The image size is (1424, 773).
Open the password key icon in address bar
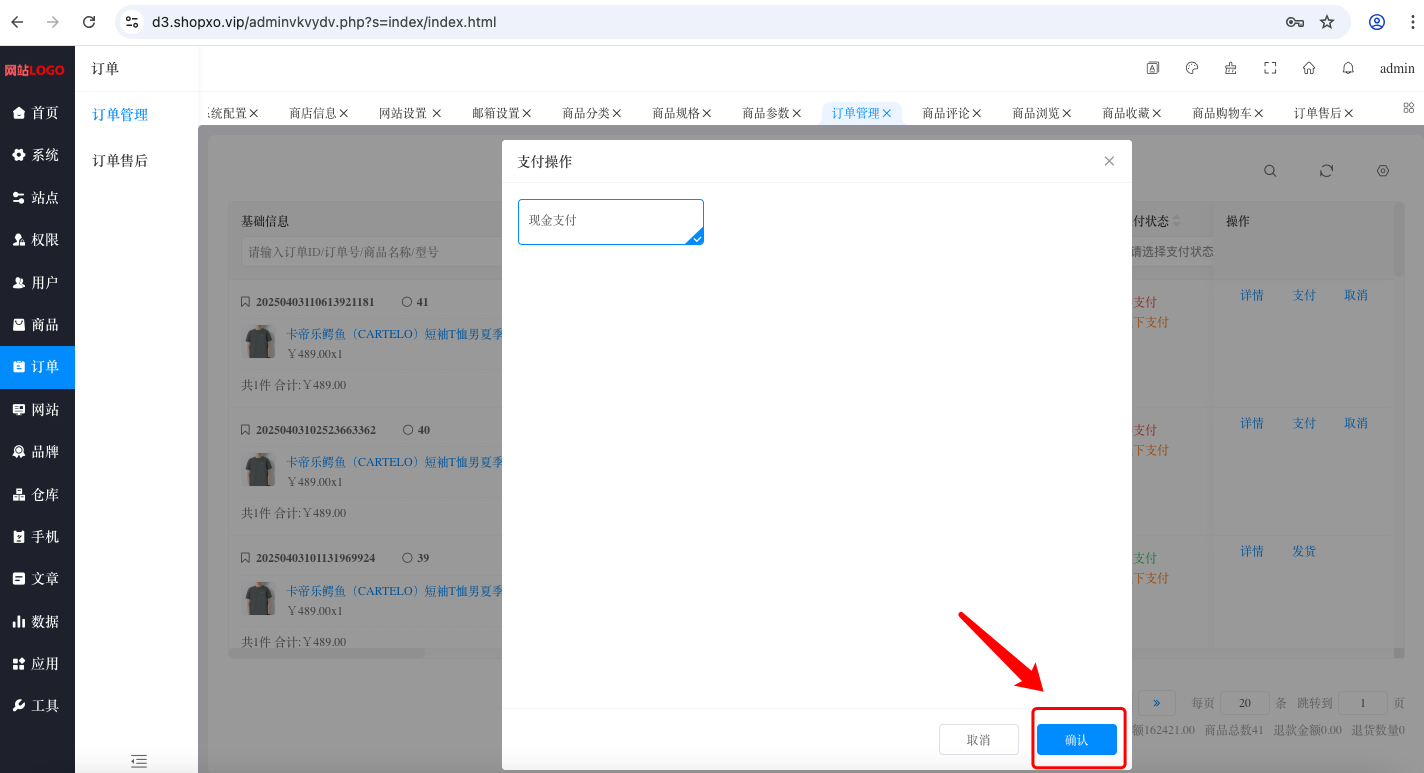(x=1294, y=22)
